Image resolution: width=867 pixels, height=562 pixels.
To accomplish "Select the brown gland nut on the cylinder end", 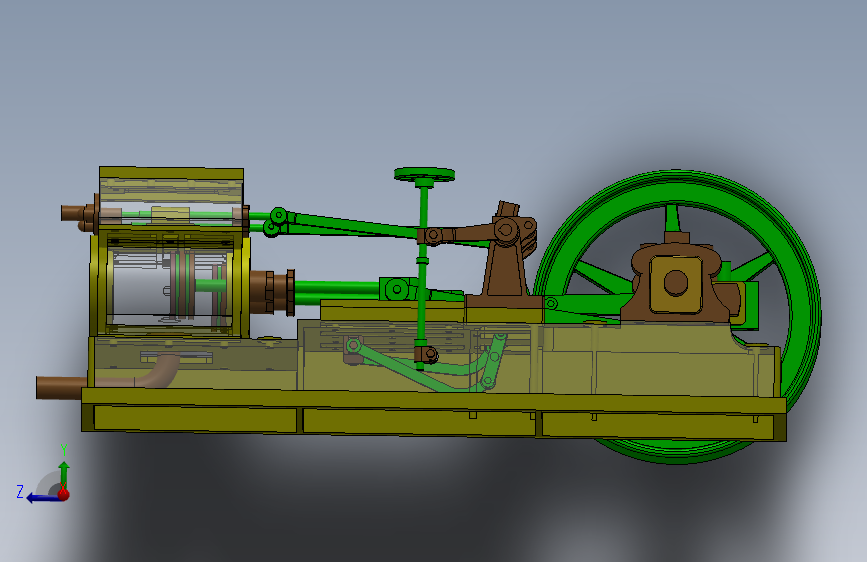I will (x=271, y=292).
